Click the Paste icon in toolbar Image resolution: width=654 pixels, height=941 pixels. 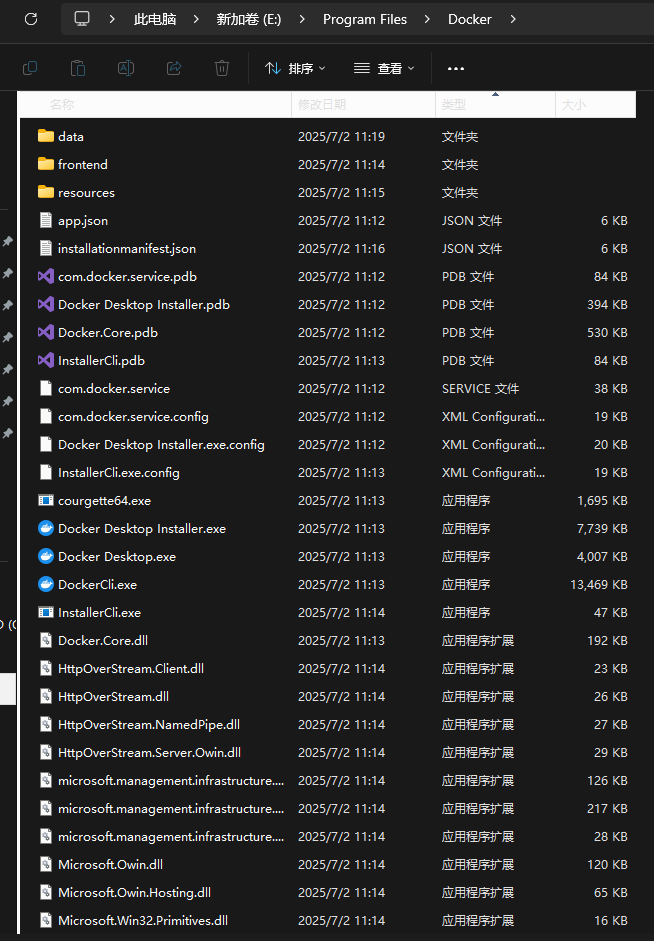pyautogui.click(x=78, y=68)
